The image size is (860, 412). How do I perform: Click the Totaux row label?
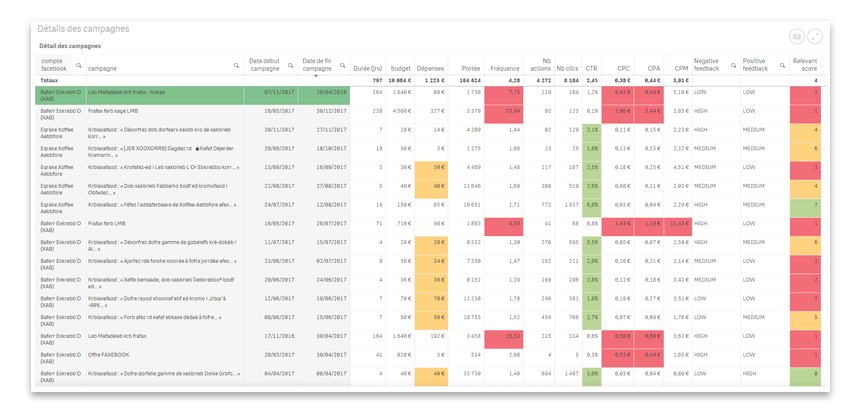point(50,80)
